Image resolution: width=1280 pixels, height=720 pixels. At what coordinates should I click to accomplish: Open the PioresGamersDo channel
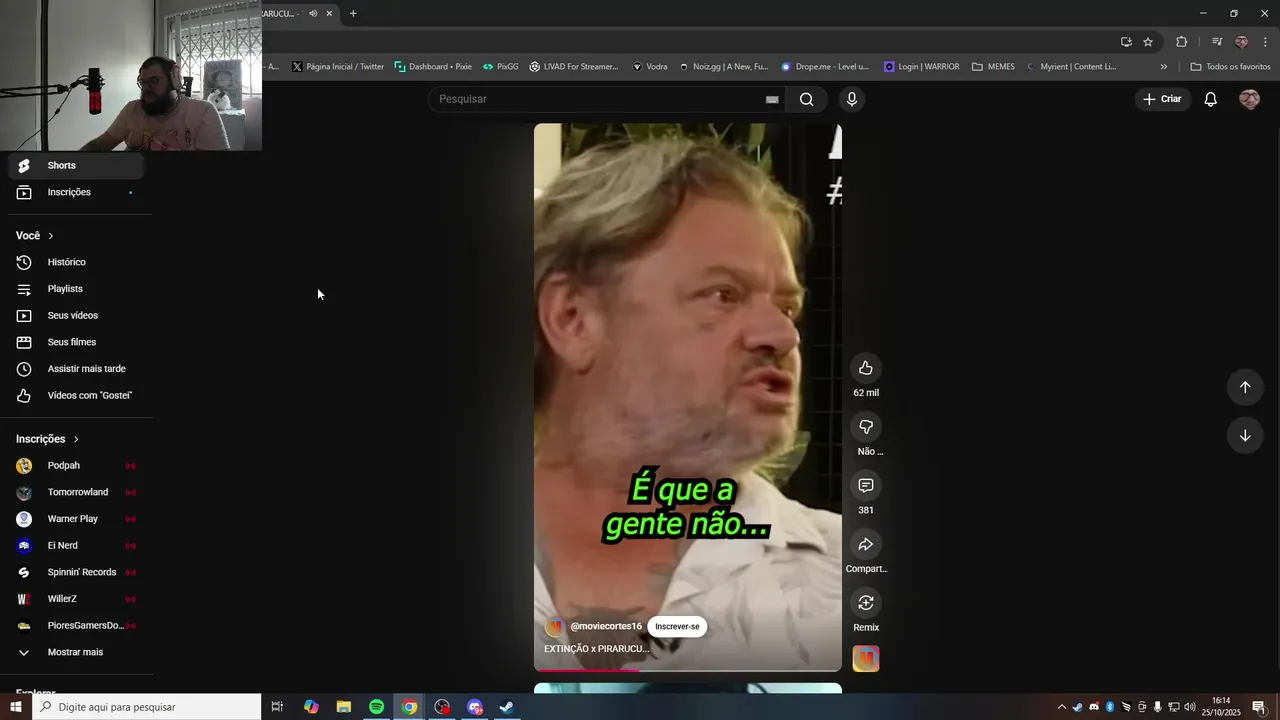[76, 626]
